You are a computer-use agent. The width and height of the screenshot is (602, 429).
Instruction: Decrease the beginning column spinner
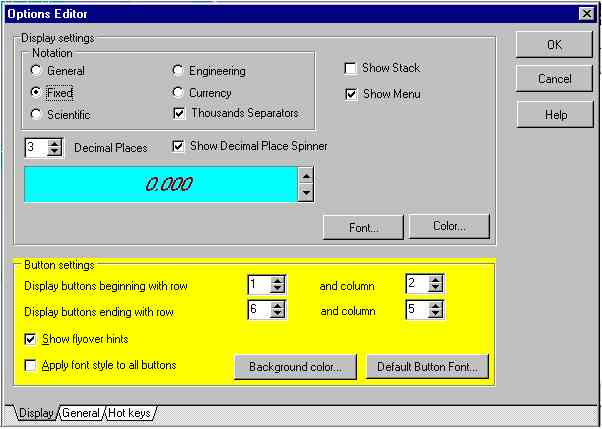tap(435, 288)
